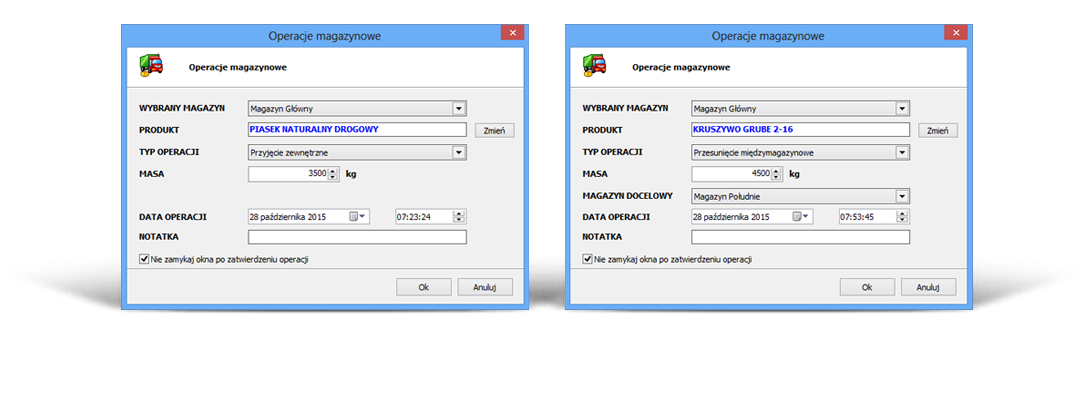Screen dimensions: 1084x413
Task: Expand the 'Przyjęcie zewnętrzne' operation type dropdown
Action: [459, 152]
